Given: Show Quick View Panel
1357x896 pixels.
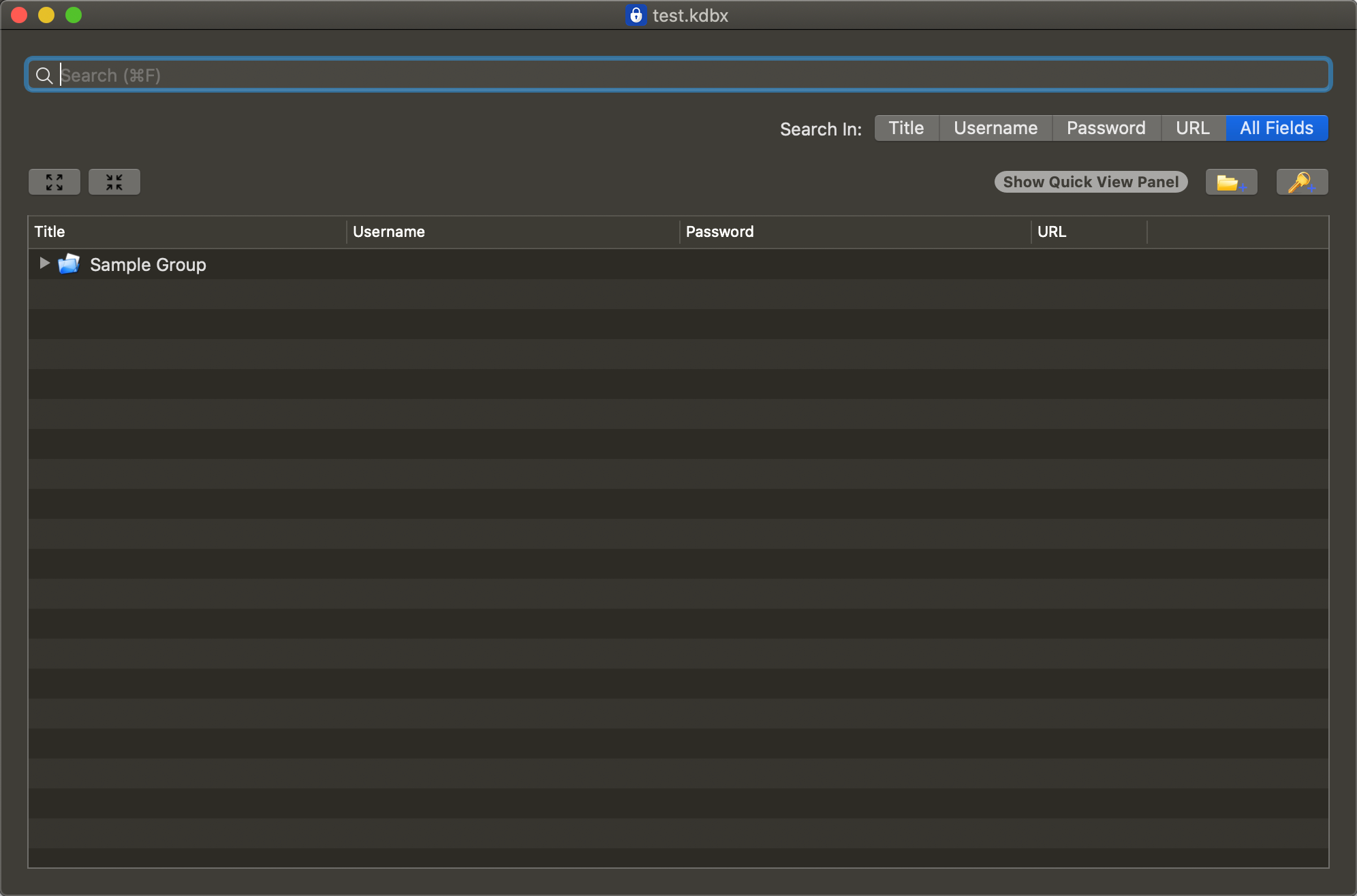Looking at the screenshot, I should (1091, 182).
